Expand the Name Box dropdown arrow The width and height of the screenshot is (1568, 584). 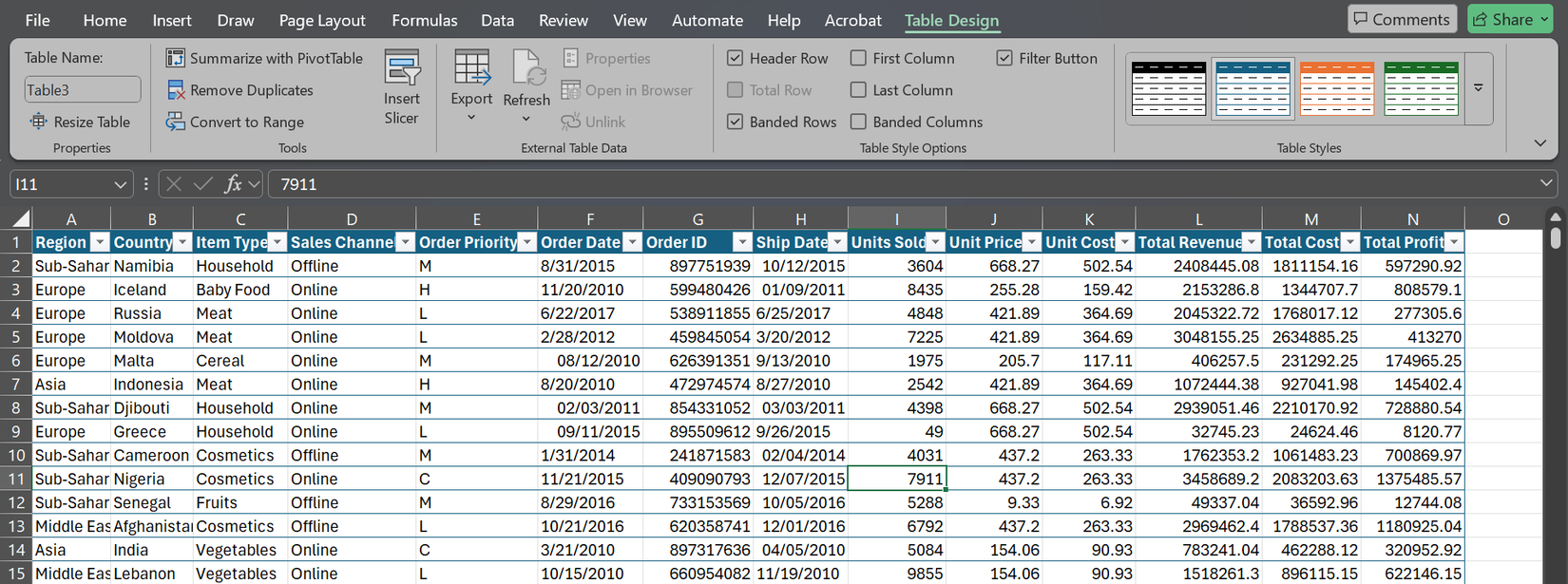[120, 184]
